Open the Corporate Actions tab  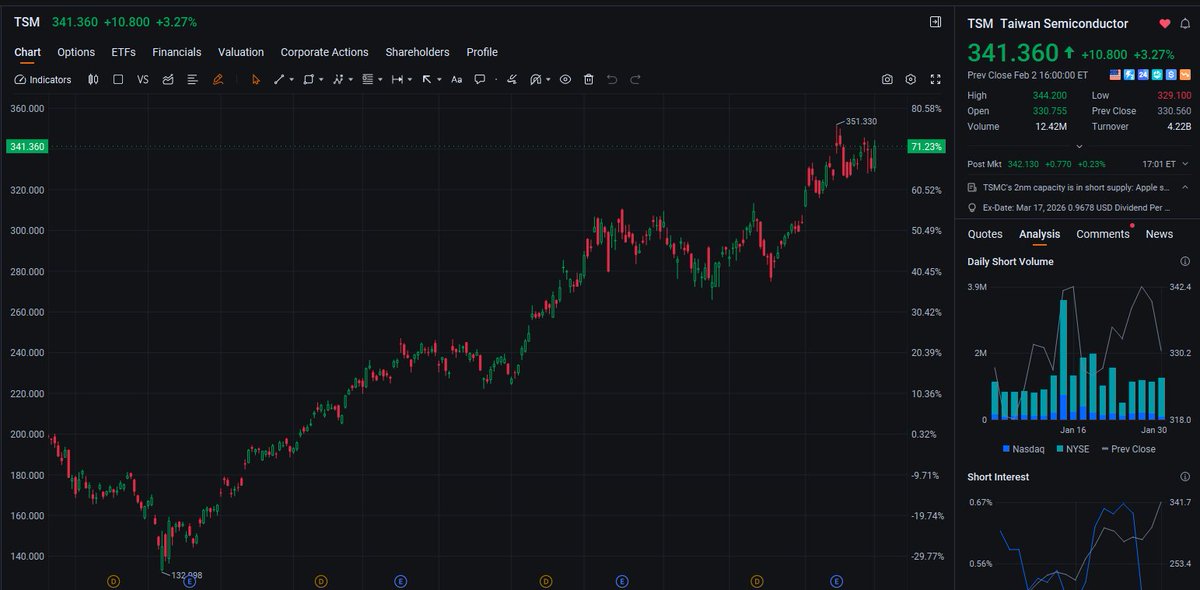tap(324, 52)
